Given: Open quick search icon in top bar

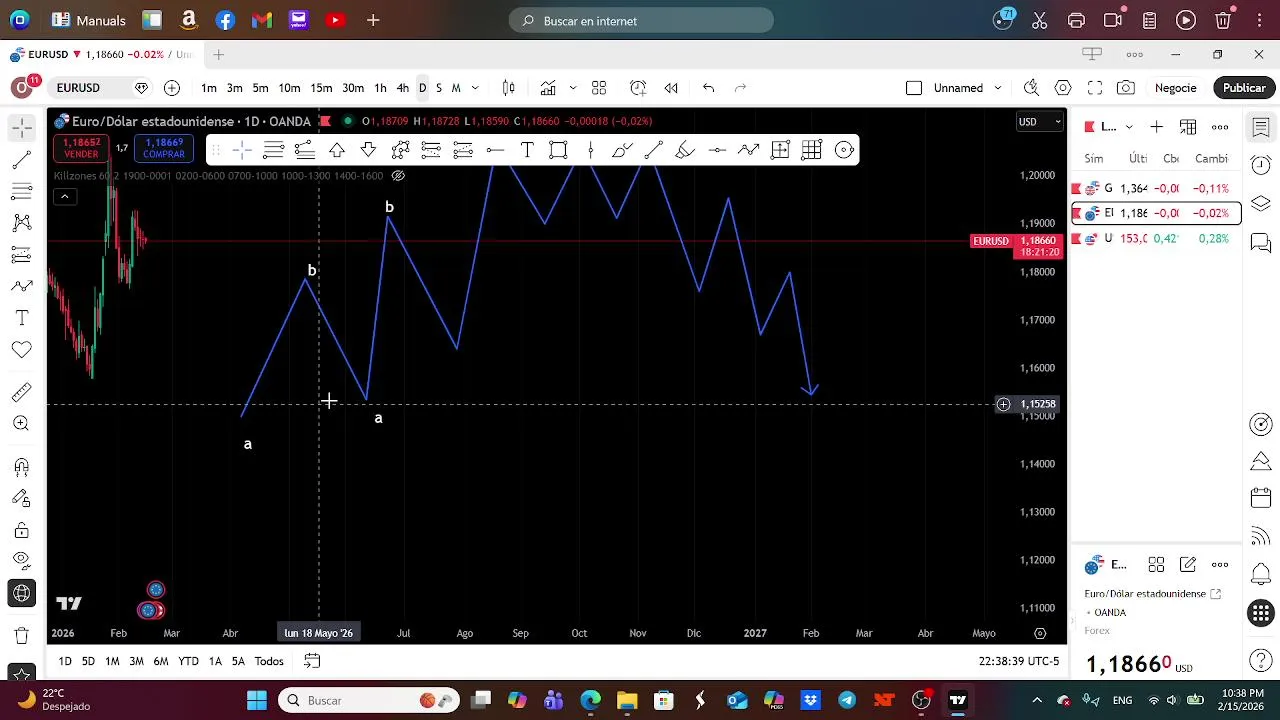Looking at the screenshot, I should 1031,88.
